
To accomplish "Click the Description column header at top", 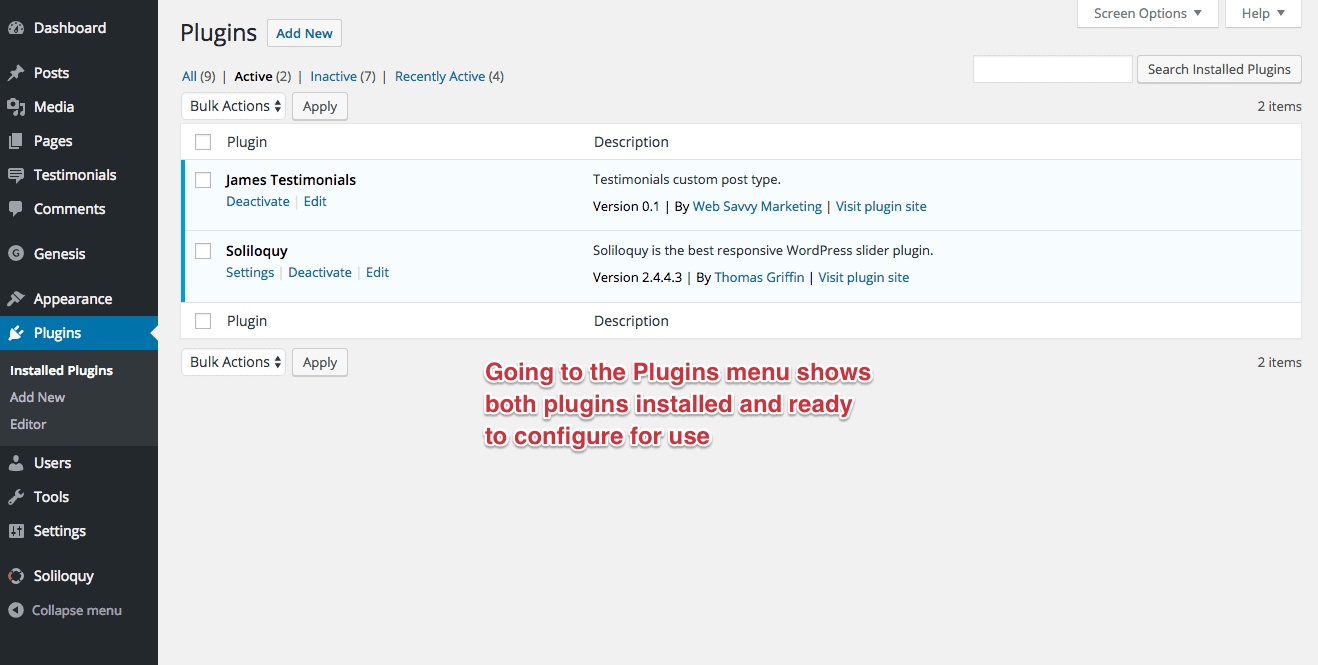I will (x=631, y=142).
